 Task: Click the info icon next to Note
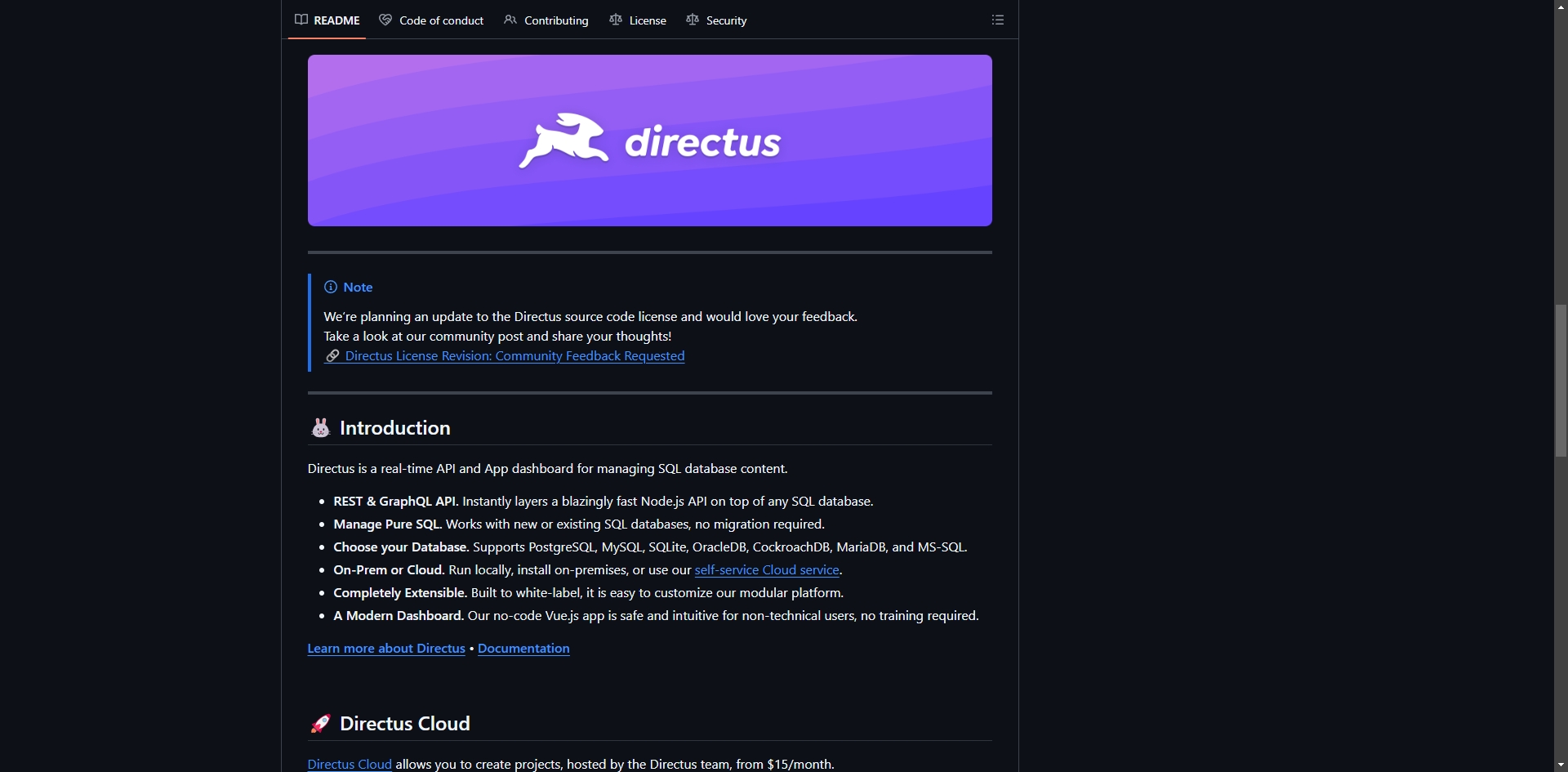[331, 287]
